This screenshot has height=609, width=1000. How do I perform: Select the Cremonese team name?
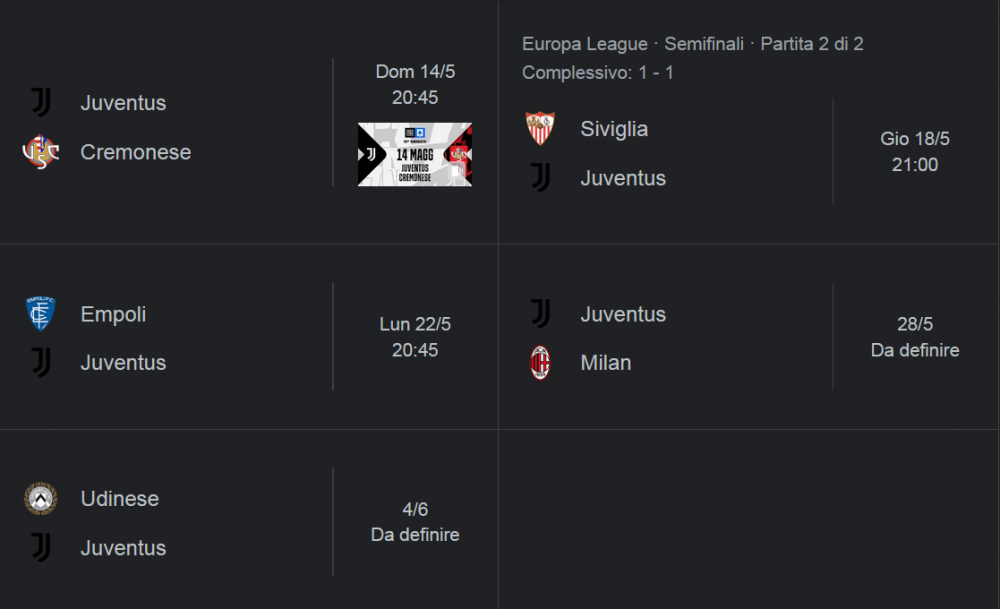136,152
